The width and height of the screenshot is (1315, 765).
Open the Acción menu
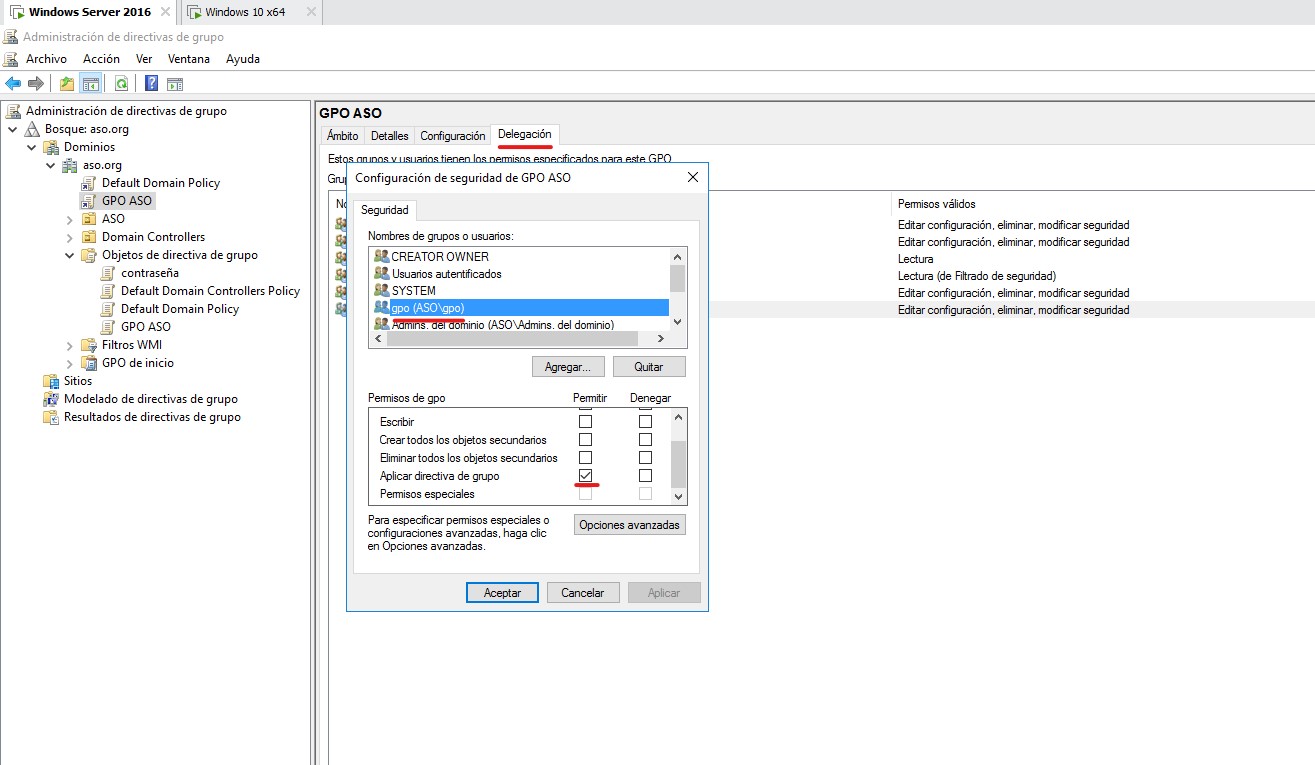(x=101, y=59)
